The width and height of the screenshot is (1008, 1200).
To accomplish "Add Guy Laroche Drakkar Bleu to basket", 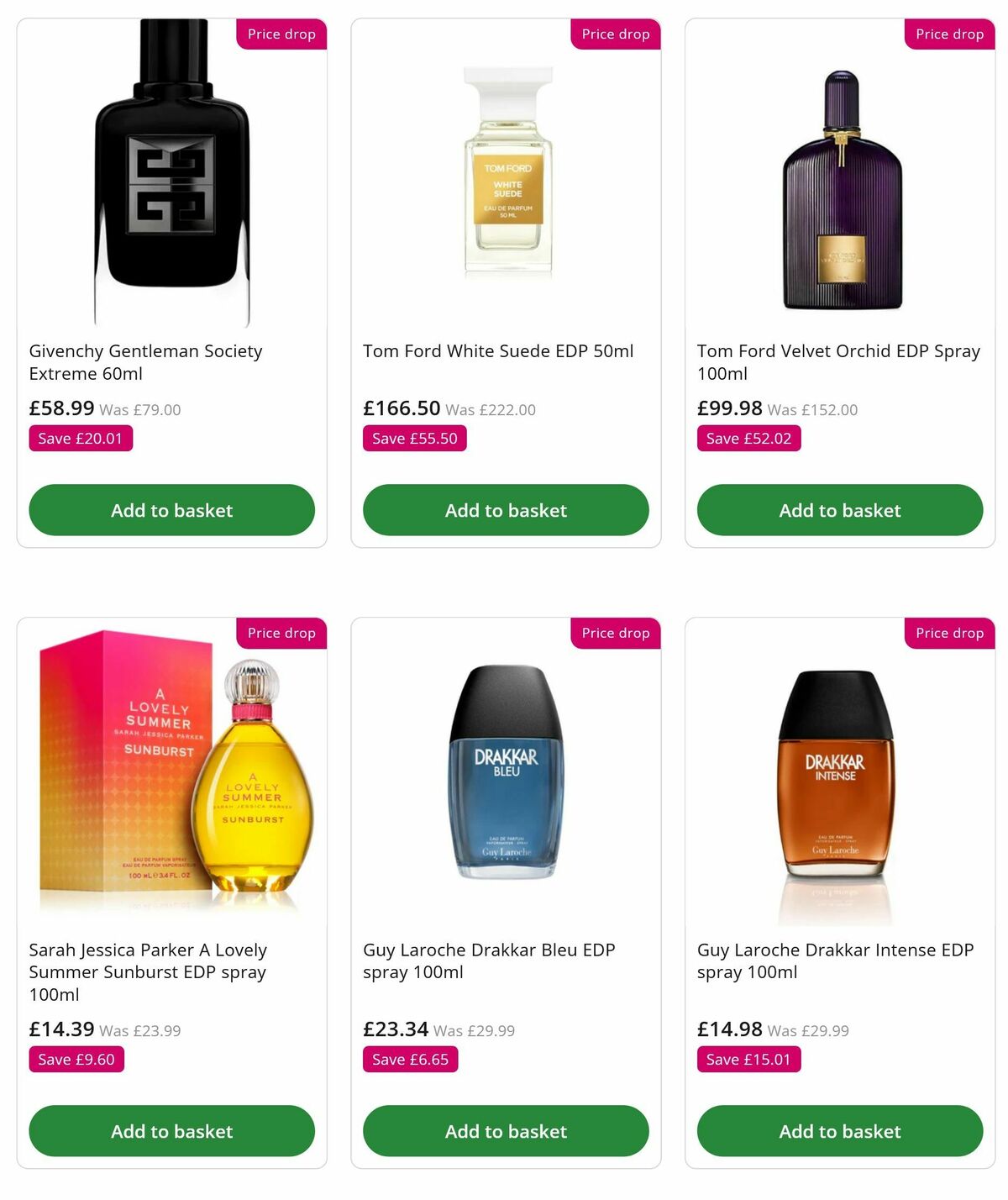I will pyautogui.click(x=505, y=1131).
